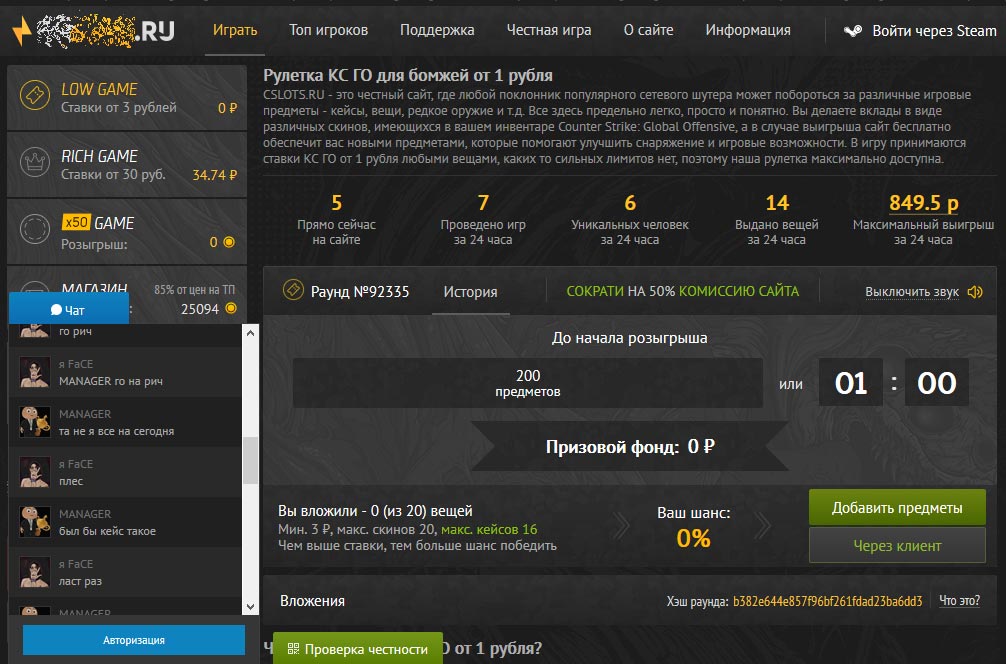Open the Играть menu item
This screenshot has height=664, width=1006.
point(235,30)
